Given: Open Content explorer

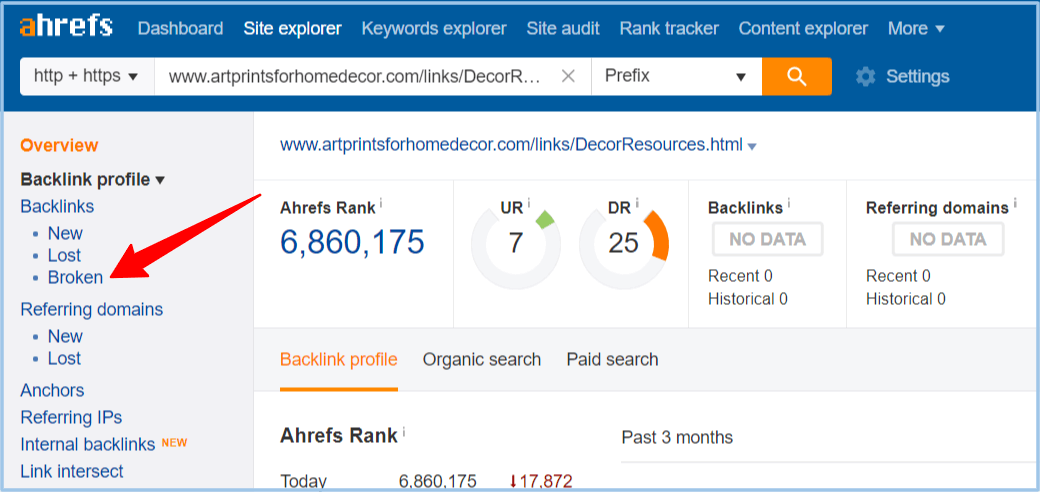Looking at the screenshot, I should (x=803, y=29).
